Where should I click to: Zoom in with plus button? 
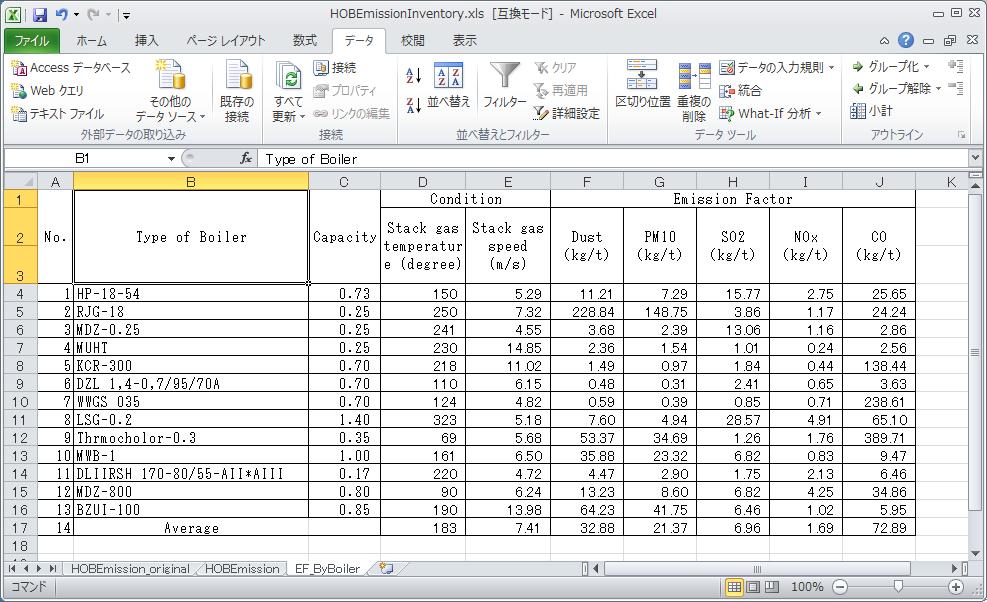(956, 587)
